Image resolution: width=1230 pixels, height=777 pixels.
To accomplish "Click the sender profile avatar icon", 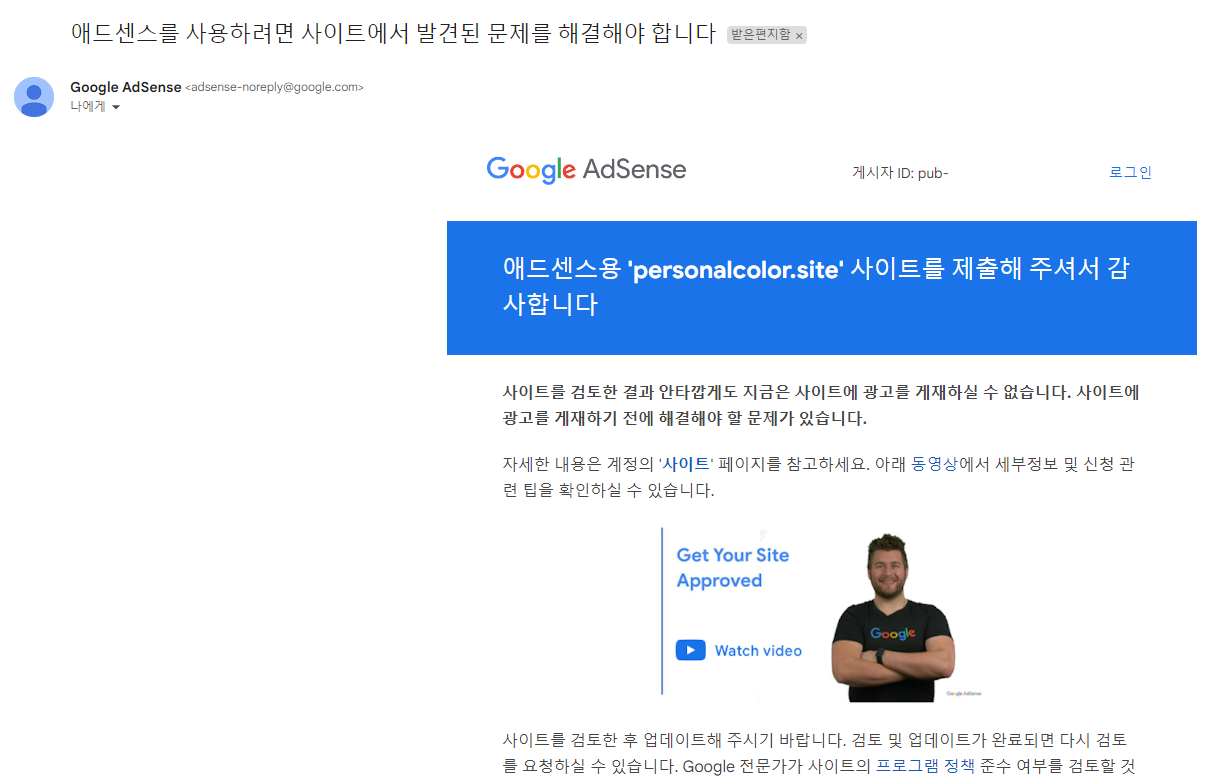I will click(x=34, y=96).
